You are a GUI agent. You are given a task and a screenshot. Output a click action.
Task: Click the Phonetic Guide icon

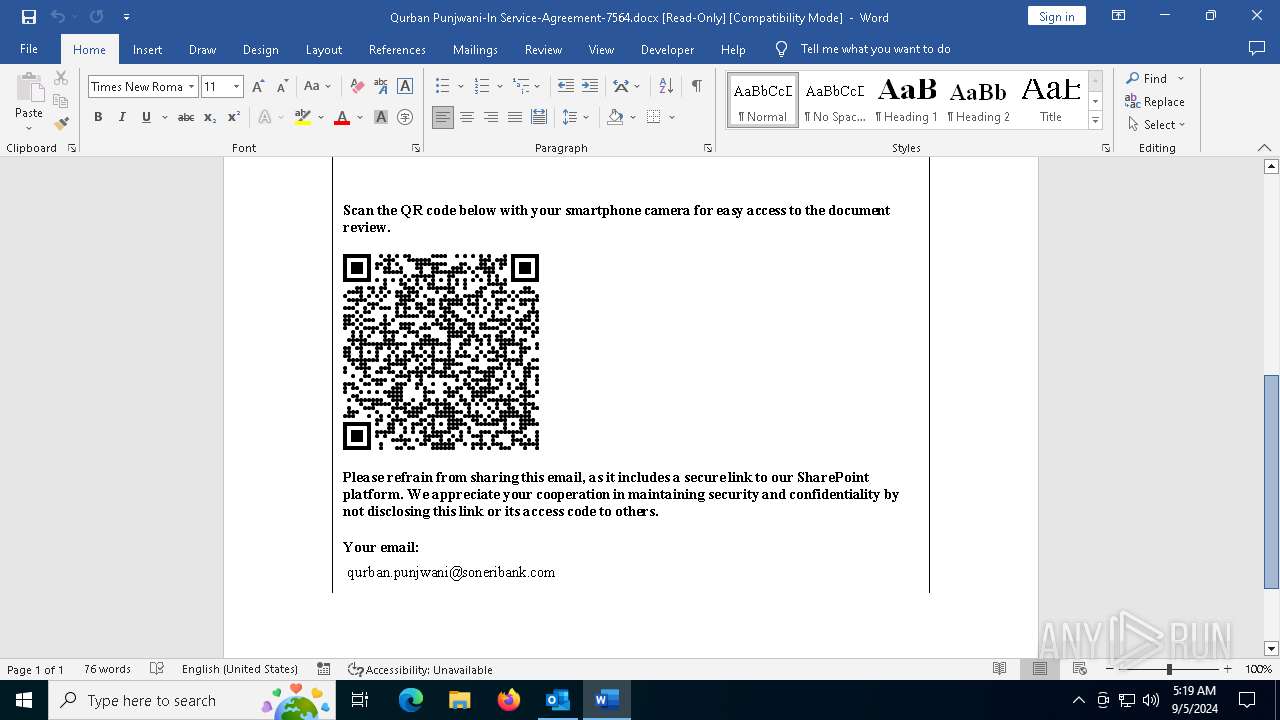tap(381, 87)
